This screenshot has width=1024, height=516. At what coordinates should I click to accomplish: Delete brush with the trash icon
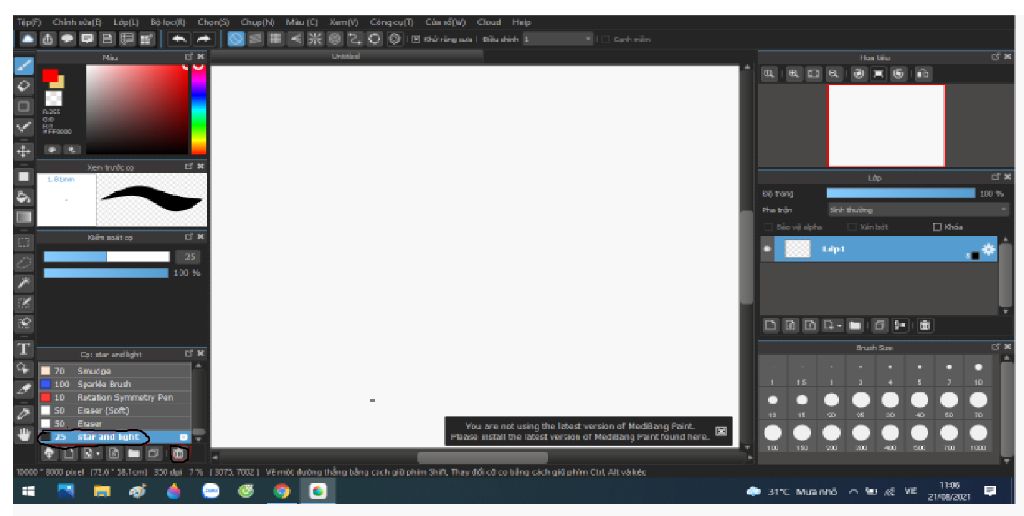[x=178, y=453]
